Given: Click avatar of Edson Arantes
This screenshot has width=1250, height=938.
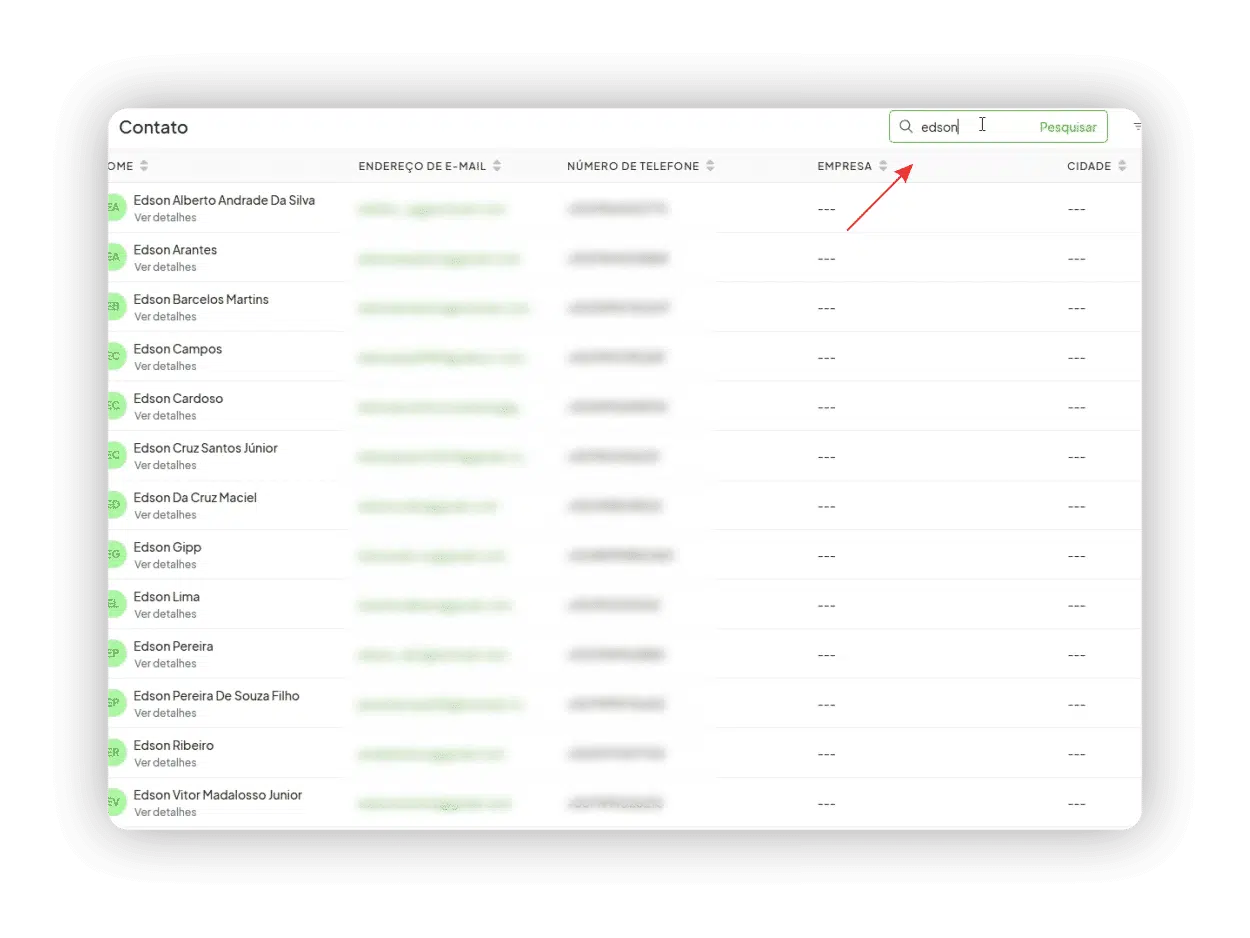Looking at the screenshot, I should coord(116,257).
